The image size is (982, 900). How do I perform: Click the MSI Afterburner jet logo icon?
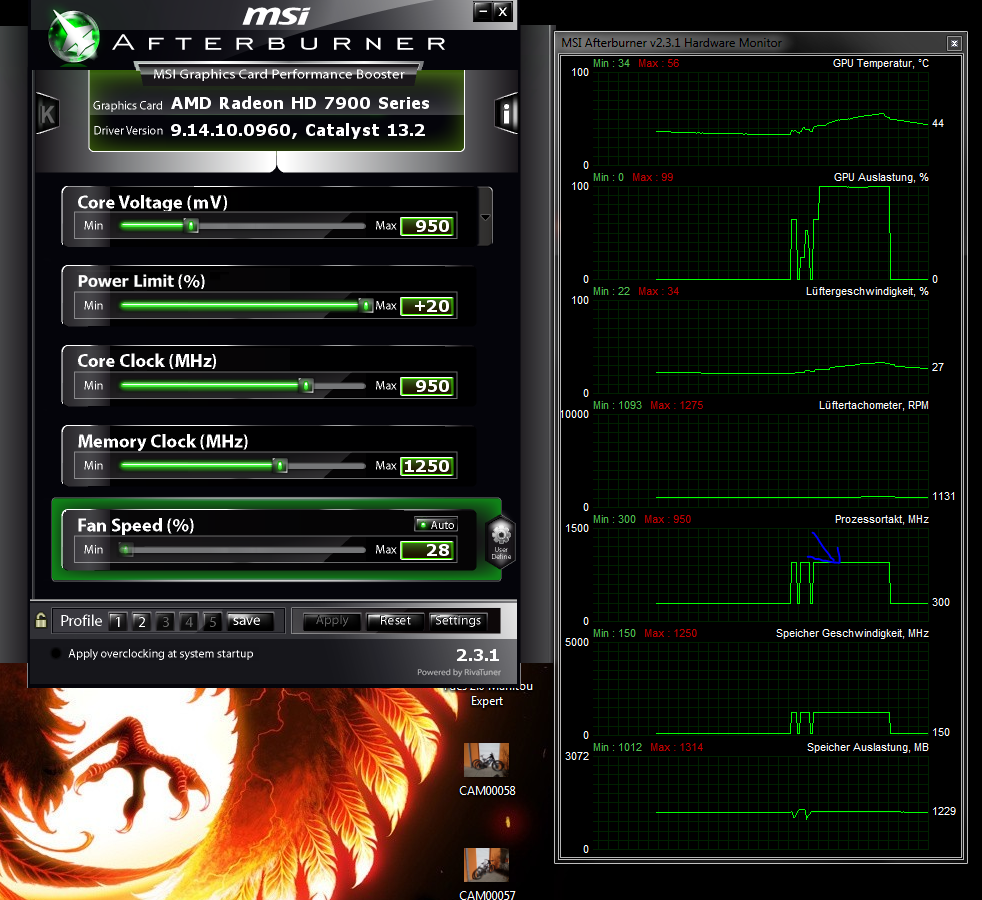pyautogui.click(x=74, y=37)
